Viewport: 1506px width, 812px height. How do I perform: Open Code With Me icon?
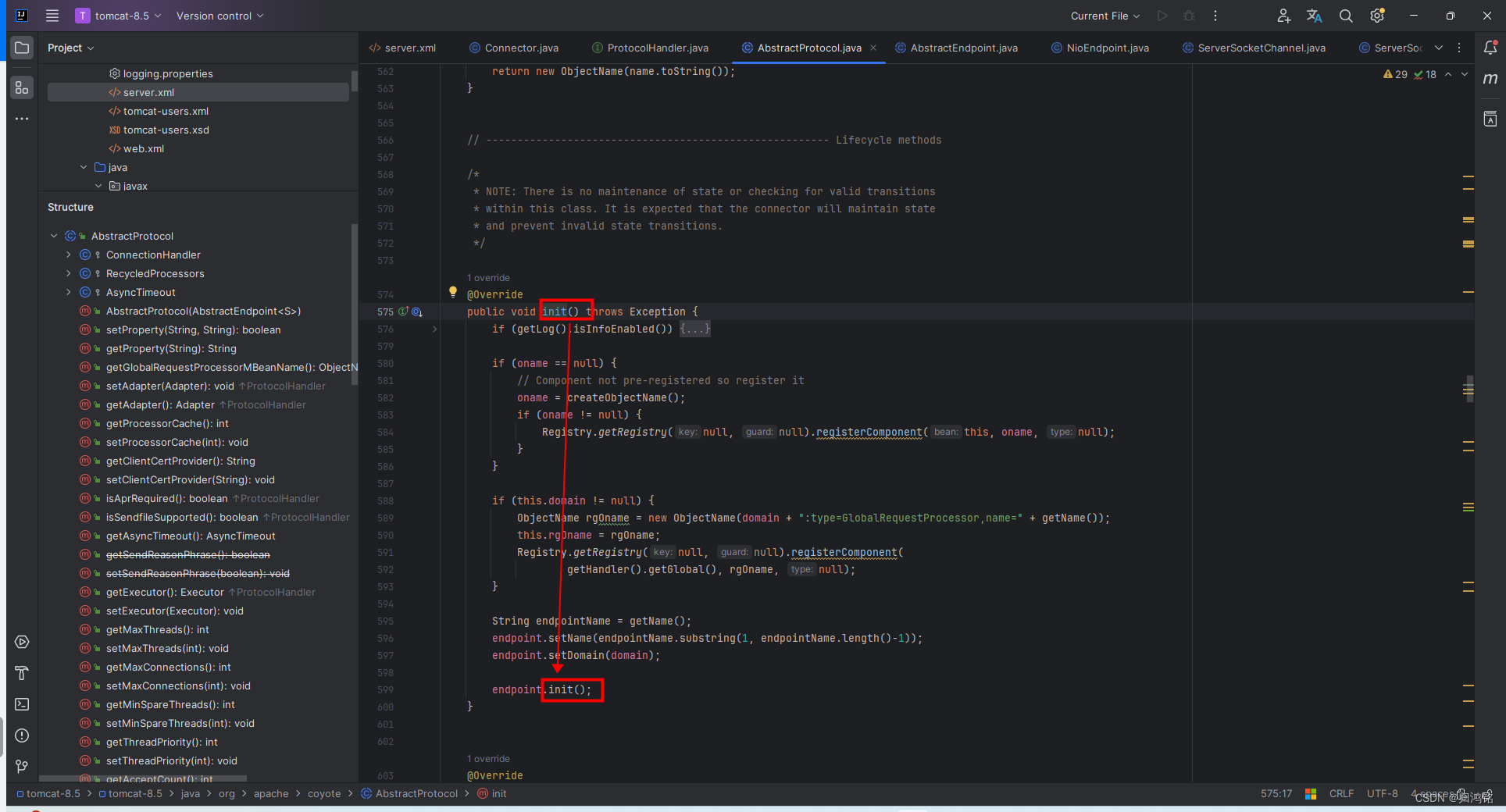click(1283, 16)
